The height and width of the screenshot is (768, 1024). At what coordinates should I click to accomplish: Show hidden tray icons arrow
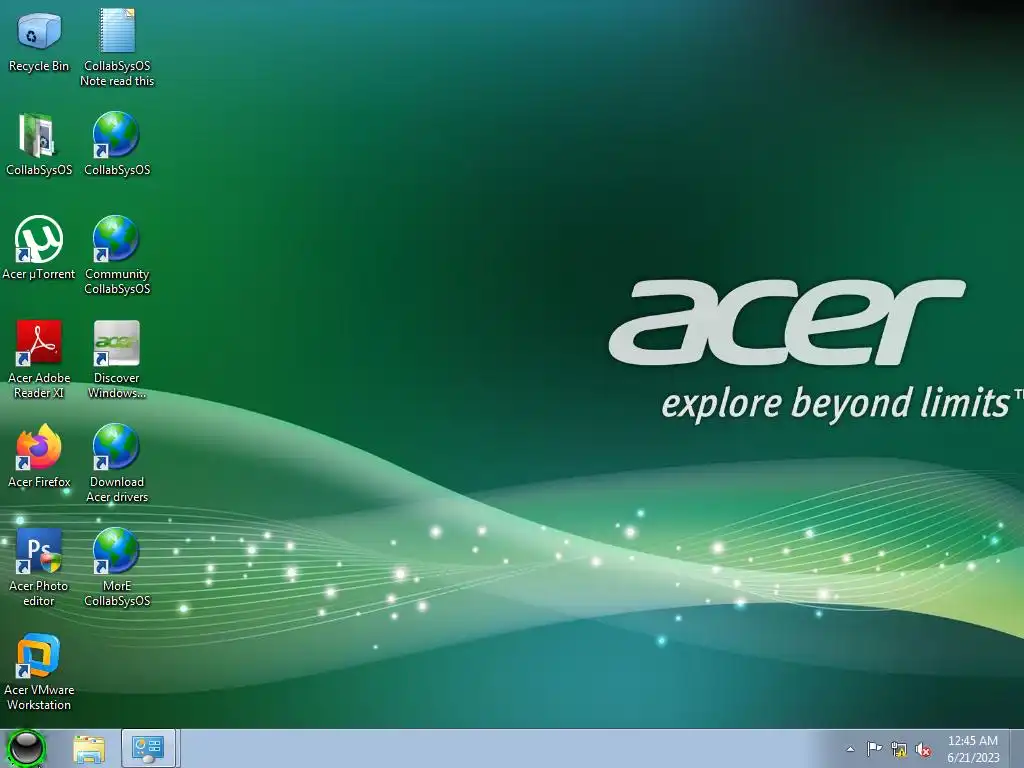(x=850, y=749)
